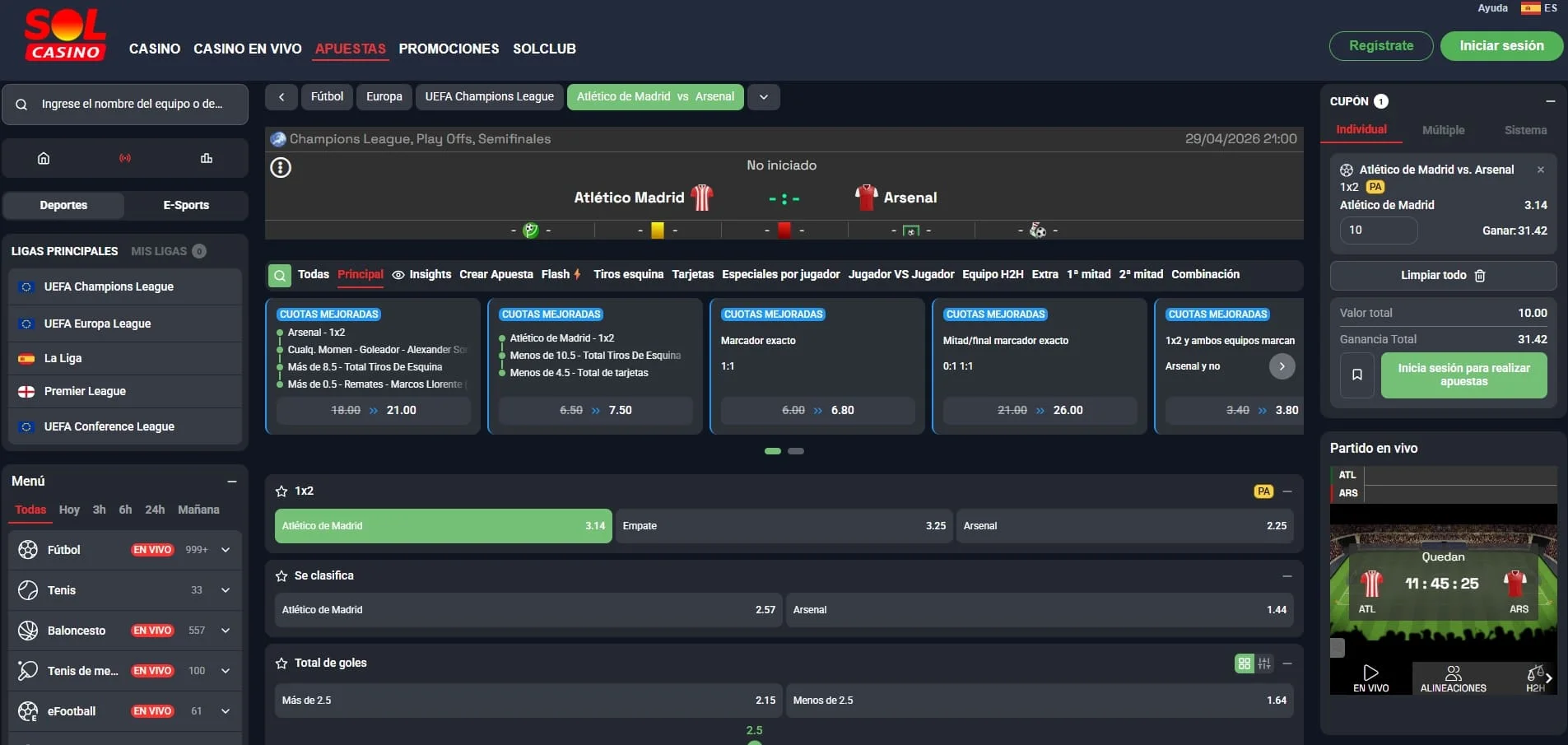
Task: Save coupon with the bookmark icon
Action: (1357, 375)
